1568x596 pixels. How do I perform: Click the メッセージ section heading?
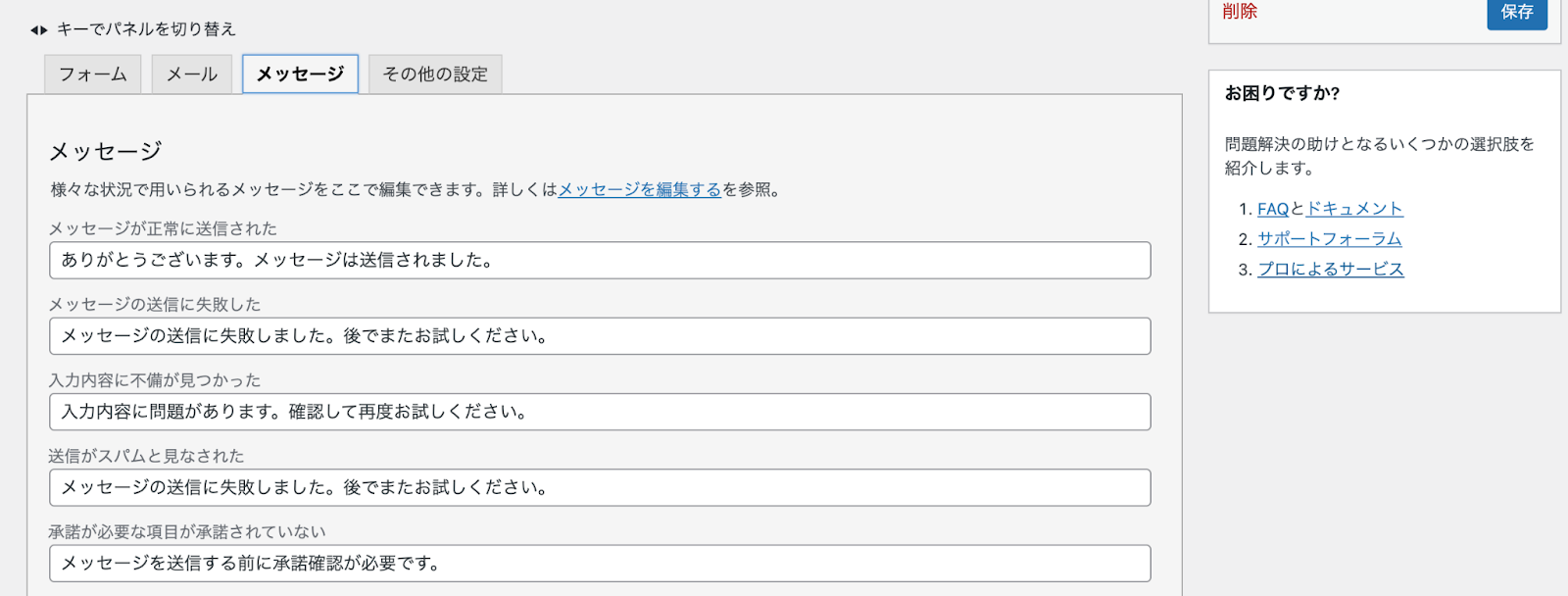105,151
